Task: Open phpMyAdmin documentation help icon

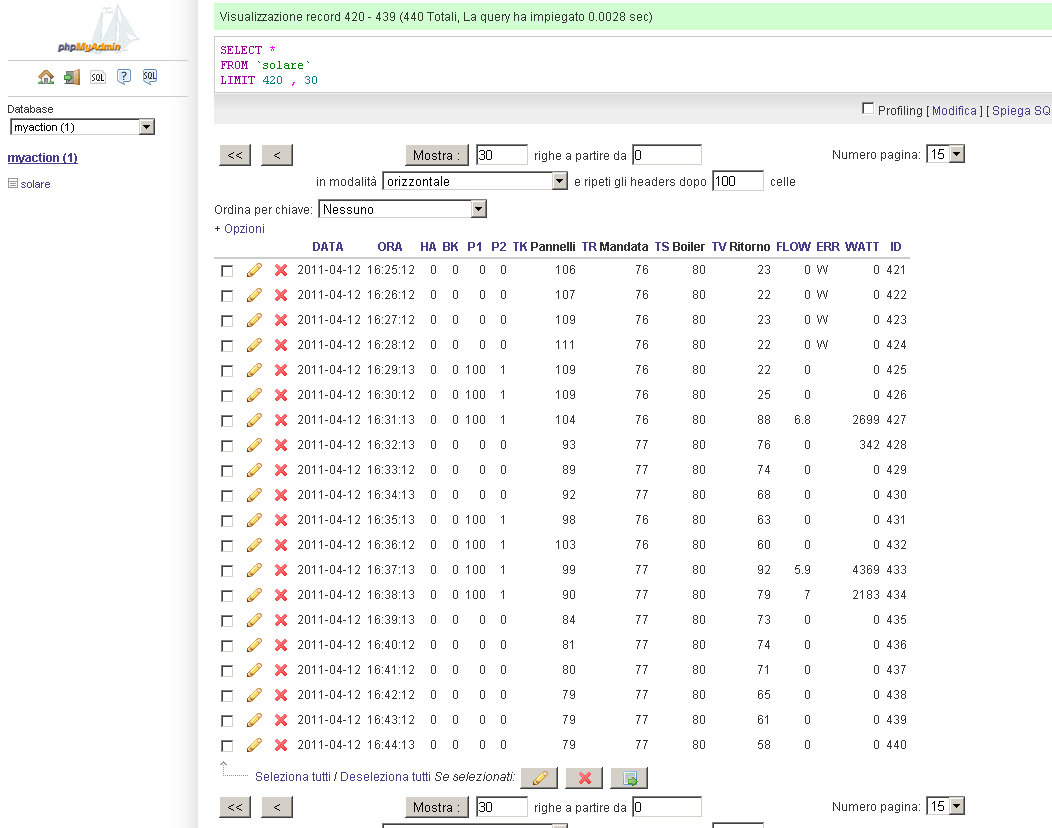Action: tap(124, 77)
